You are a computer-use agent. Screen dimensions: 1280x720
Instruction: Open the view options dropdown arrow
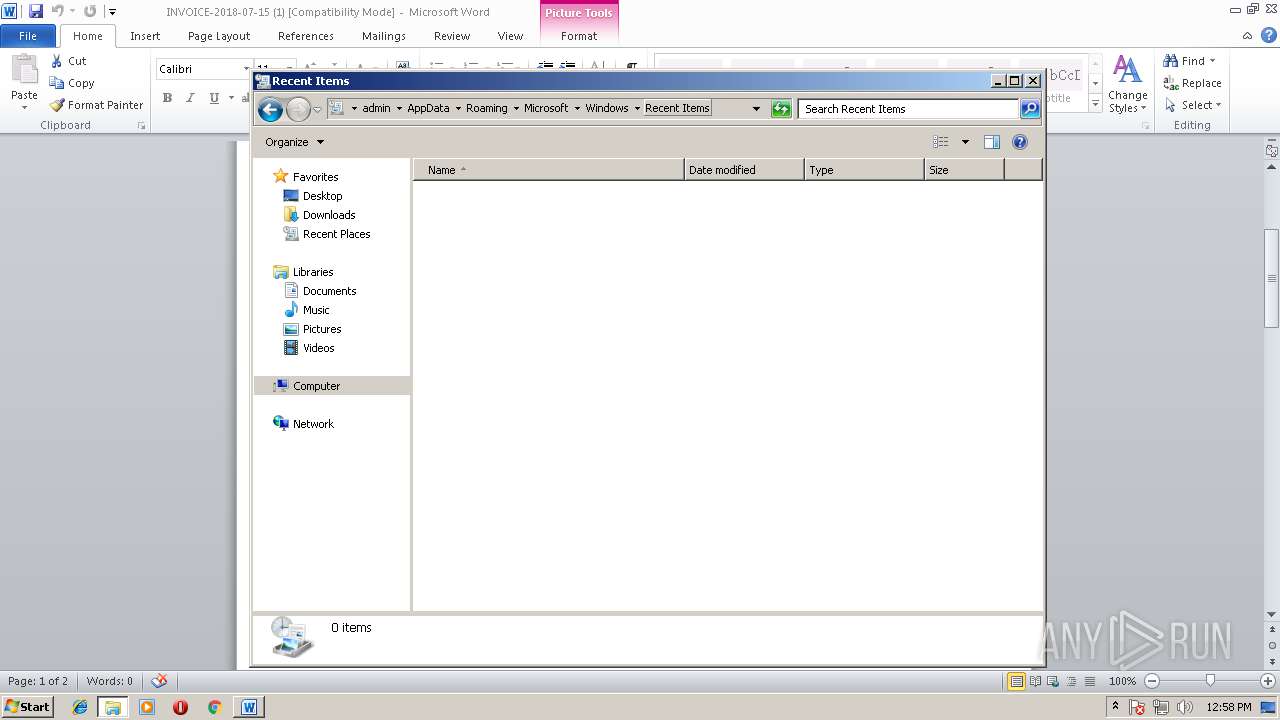965,142
